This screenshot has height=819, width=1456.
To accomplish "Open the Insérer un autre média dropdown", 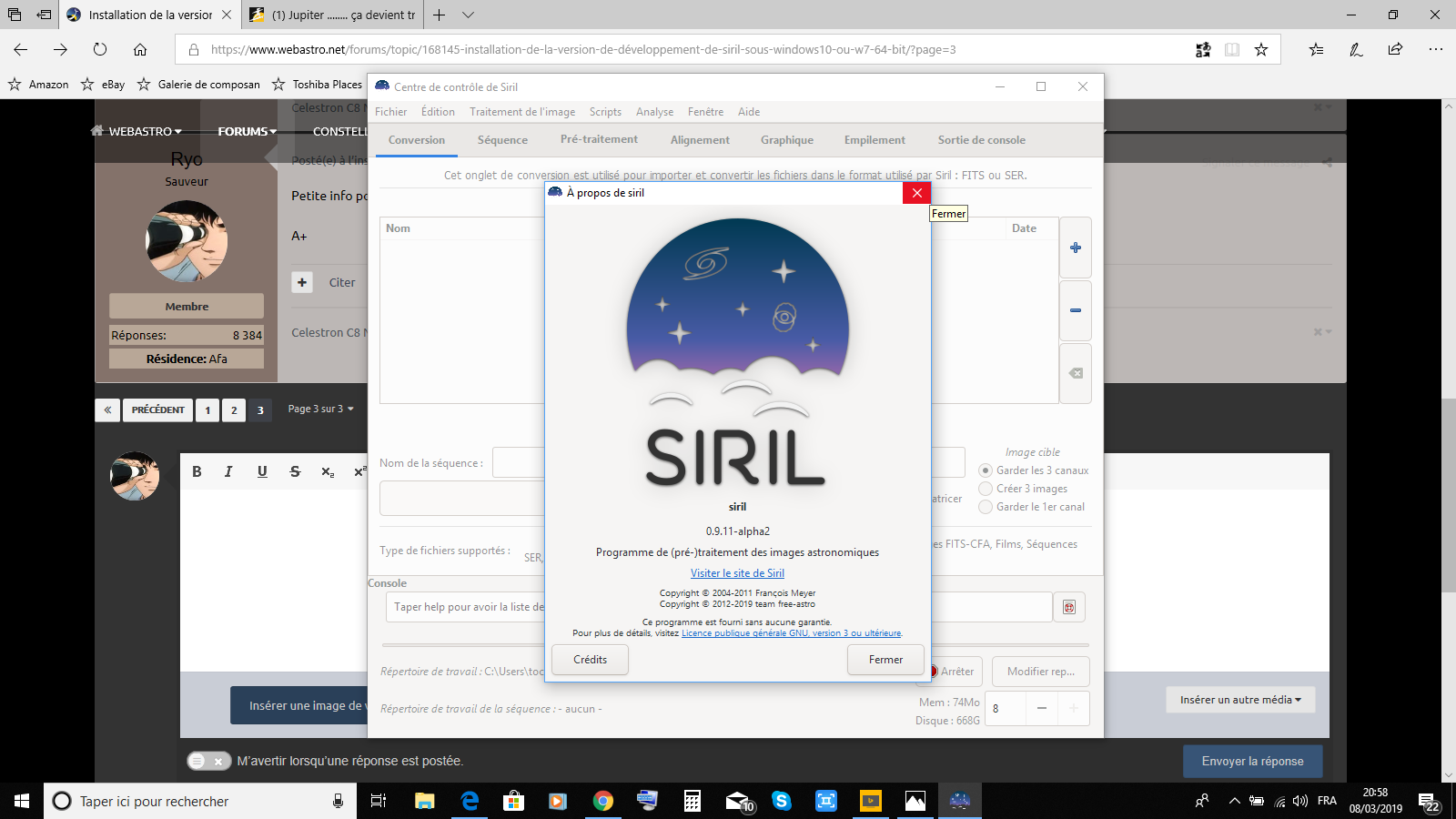I will (1240, 700).
